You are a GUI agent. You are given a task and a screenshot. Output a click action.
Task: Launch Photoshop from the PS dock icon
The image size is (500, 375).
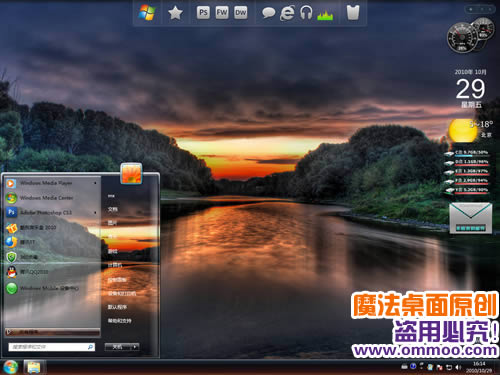click(203, 13)
